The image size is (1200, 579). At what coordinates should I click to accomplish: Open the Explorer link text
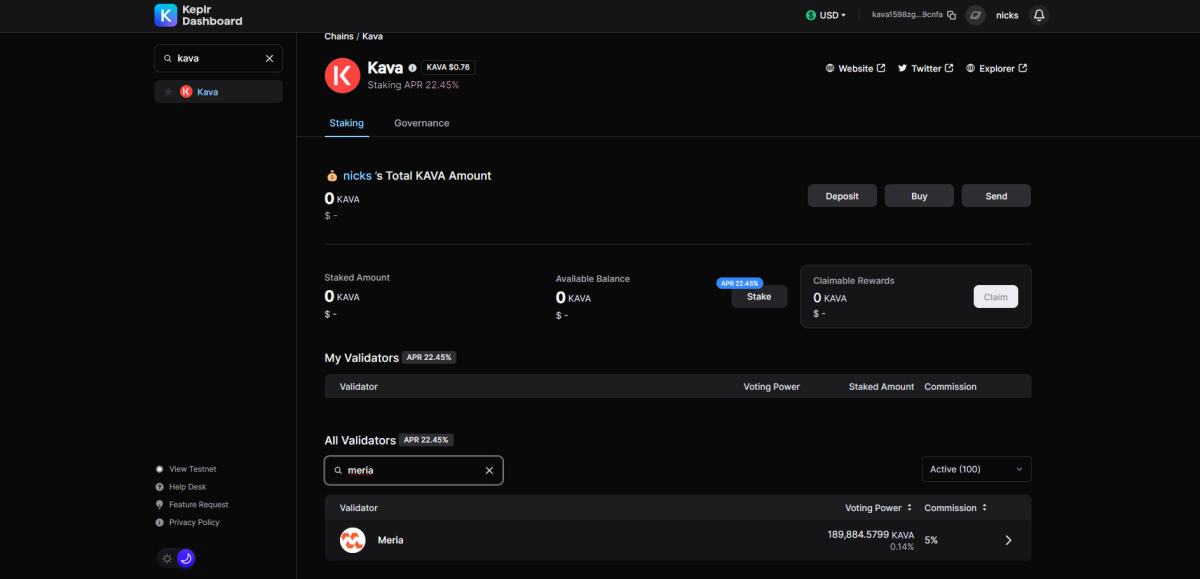click(x=997, y=69)
